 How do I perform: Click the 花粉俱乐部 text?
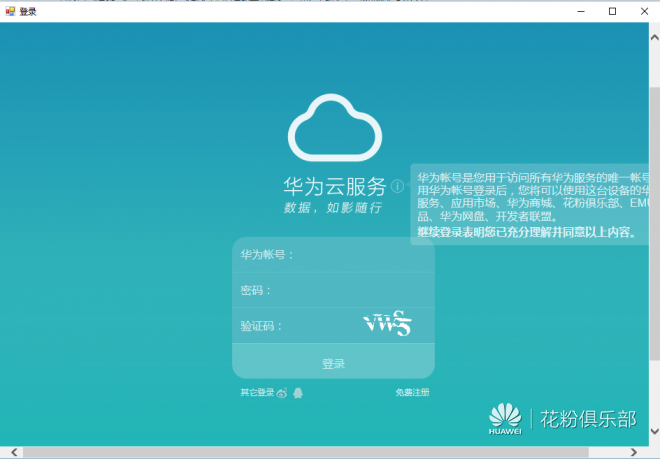pyautogui.click(x=588, y=419)
